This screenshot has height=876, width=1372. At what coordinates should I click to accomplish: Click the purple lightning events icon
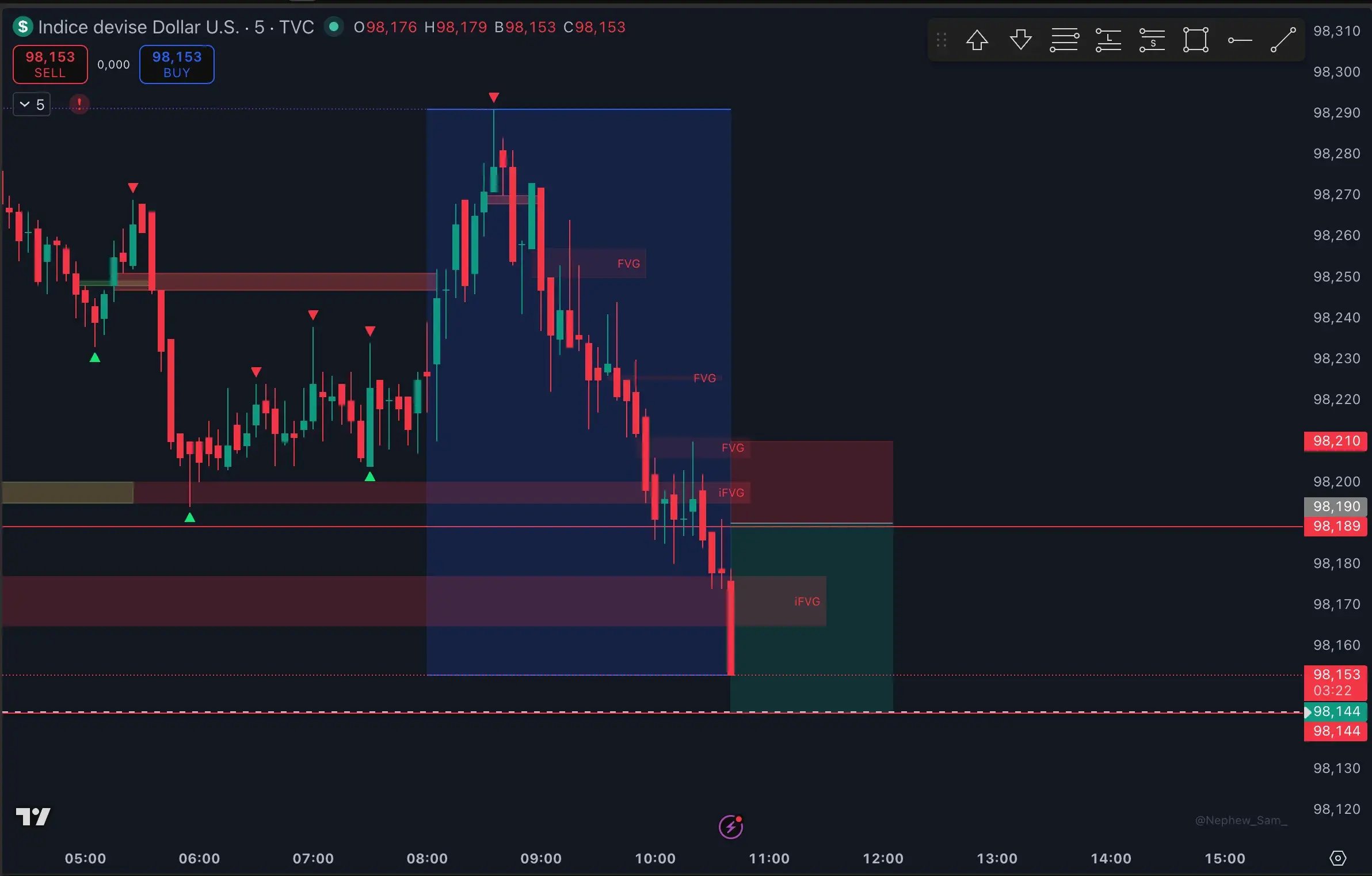click(x=731, y=827)
